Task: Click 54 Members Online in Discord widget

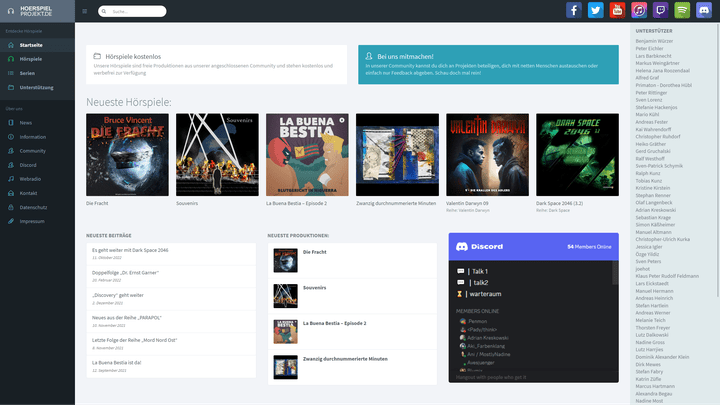Action: (589, 247)
